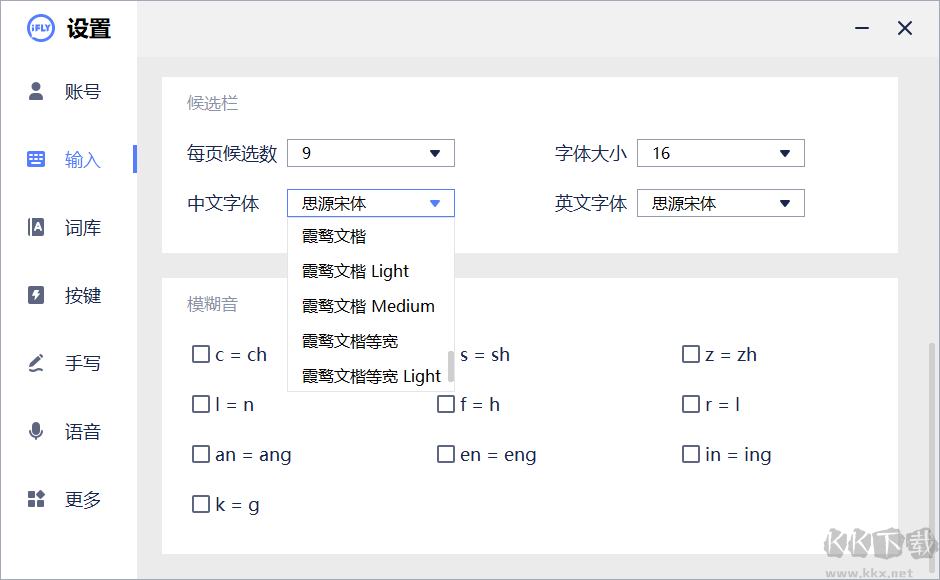Enable the c = ch fuzzy pinyin checkbox
Viewport: 940px width, 580px height.
[x=200, y=354]
